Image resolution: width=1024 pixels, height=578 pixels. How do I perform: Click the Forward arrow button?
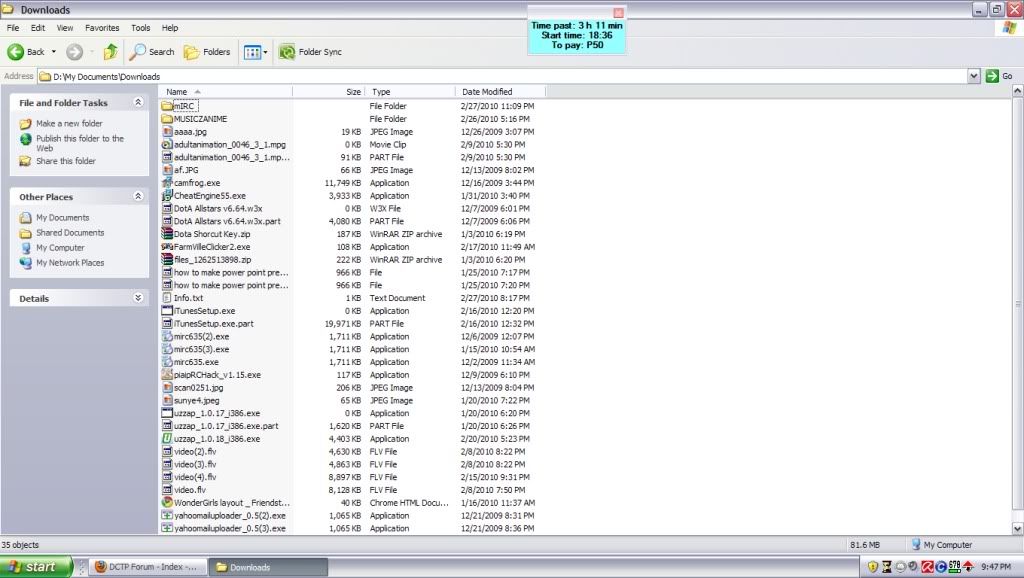(x=75, y=52)
